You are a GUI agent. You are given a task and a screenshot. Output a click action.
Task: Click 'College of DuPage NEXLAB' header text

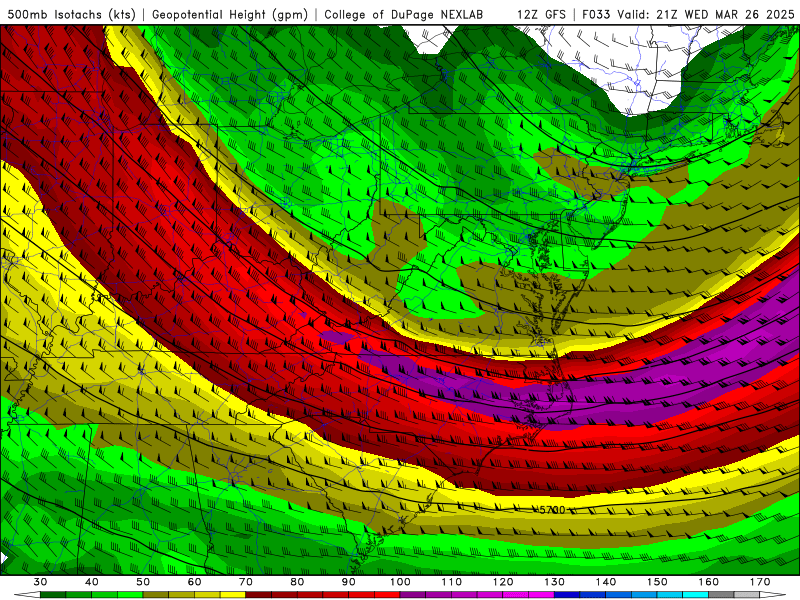[x=404, y=14]
